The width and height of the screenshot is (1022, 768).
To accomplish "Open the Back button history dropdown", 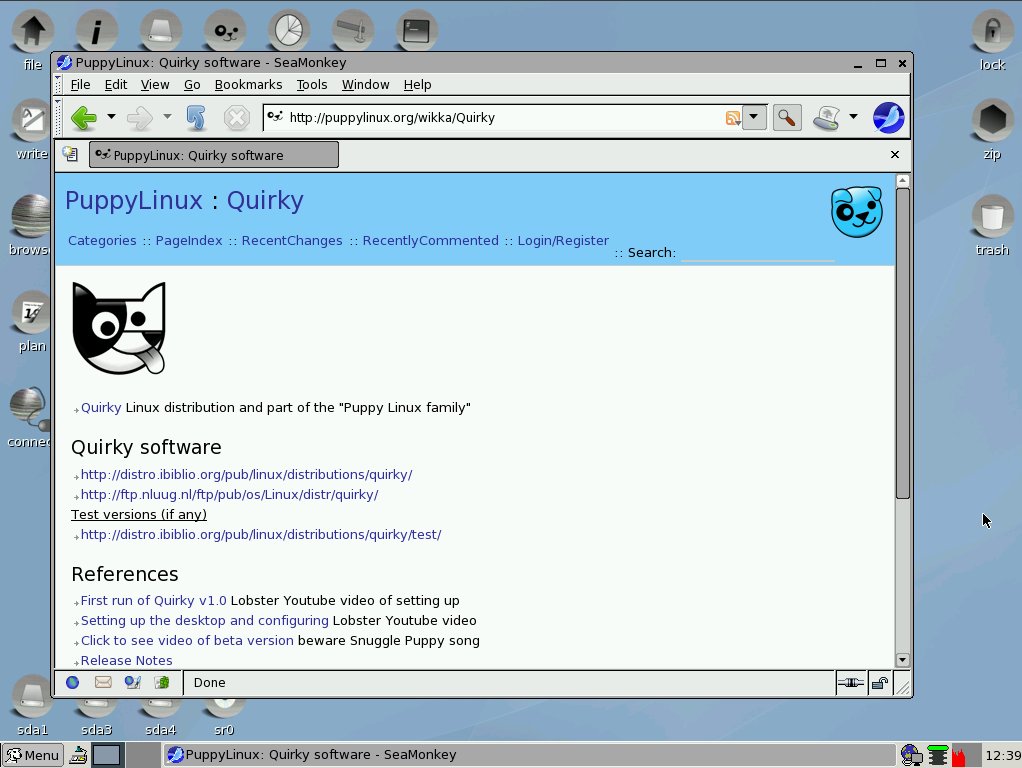I will coord(111,117).
